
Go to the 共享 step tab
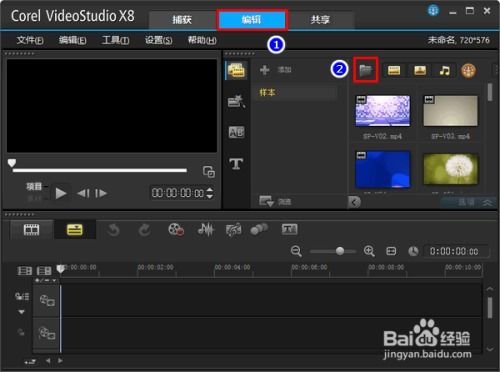(x=320, y=20)
